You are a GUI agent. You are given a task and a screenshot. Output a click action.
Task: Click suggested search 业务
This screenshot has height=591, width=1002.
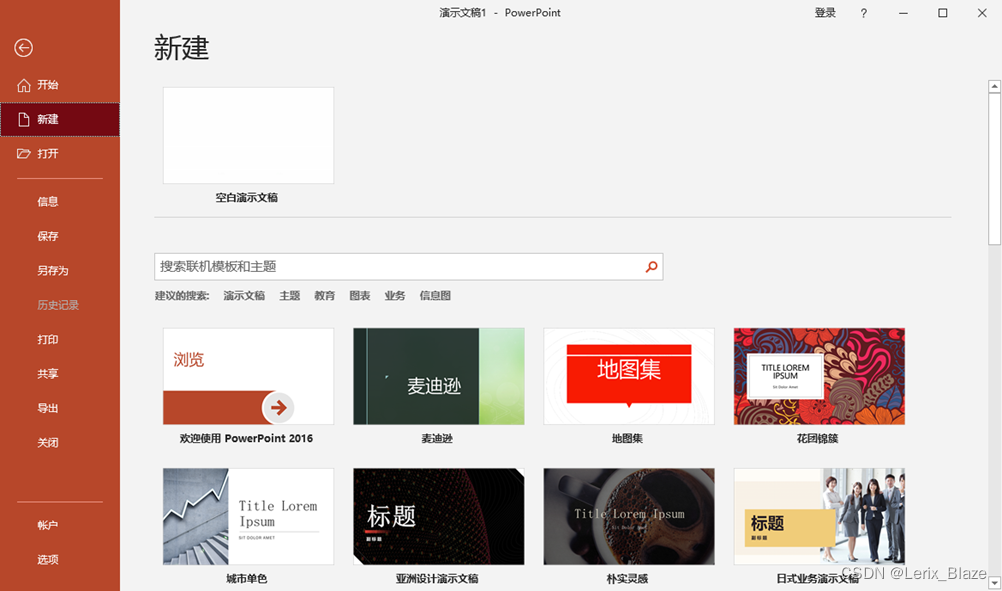pyautogui.click(x=395, y=296)
